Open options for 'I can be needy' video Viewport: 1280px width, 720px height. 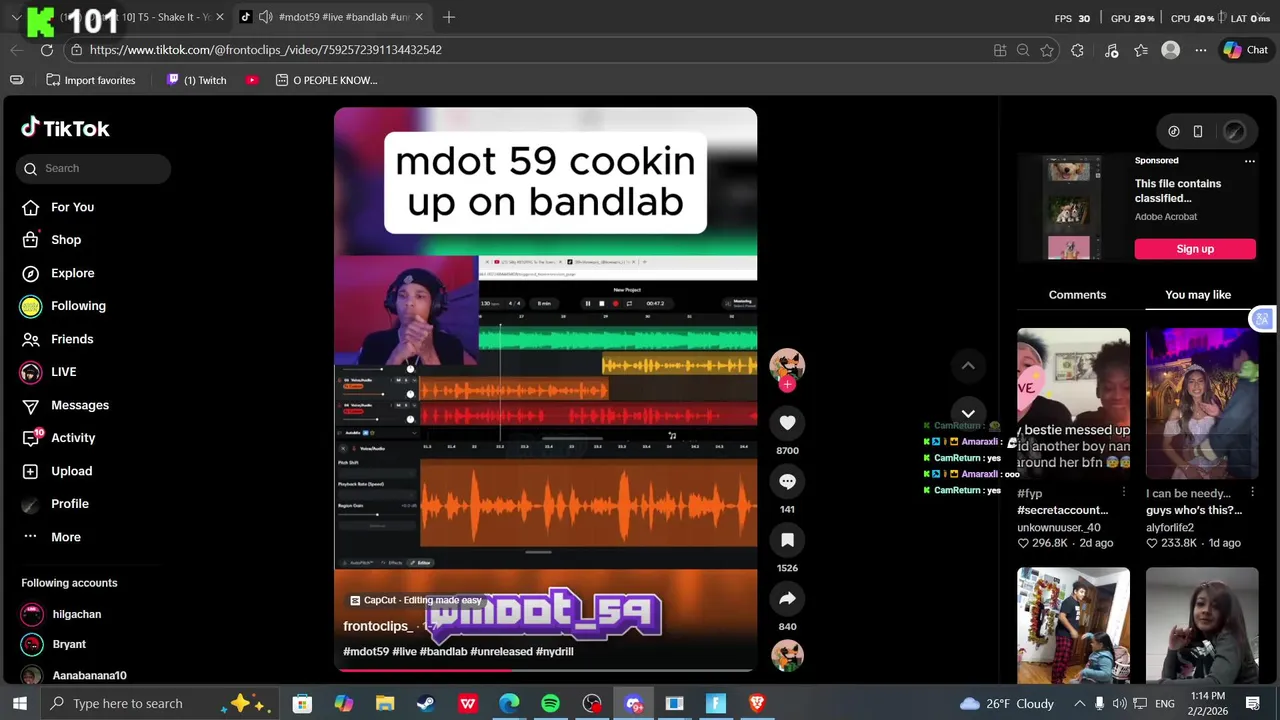coord(1252,493)
